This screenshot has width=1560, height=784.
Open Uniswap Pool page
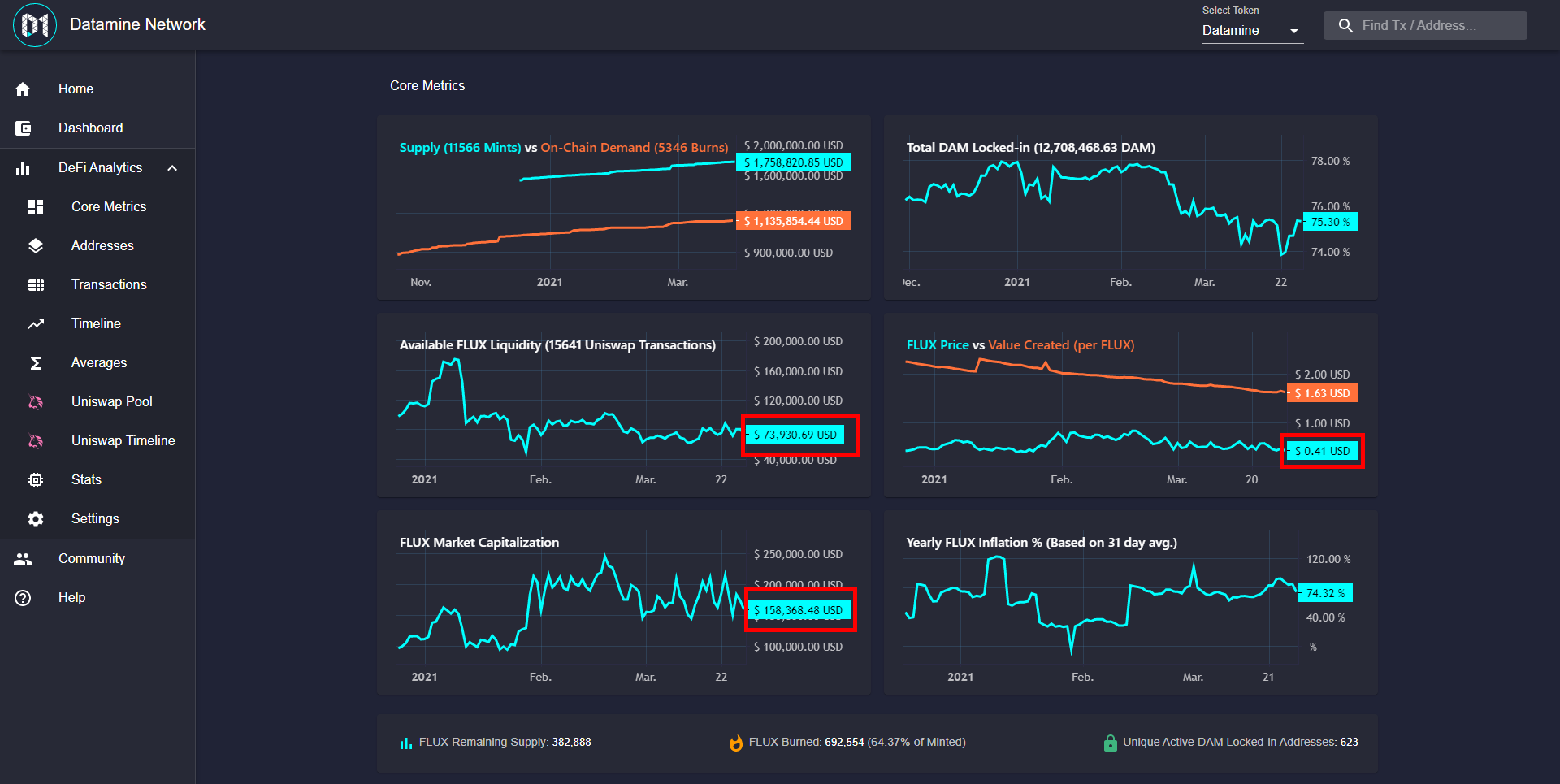click(97, 402)
